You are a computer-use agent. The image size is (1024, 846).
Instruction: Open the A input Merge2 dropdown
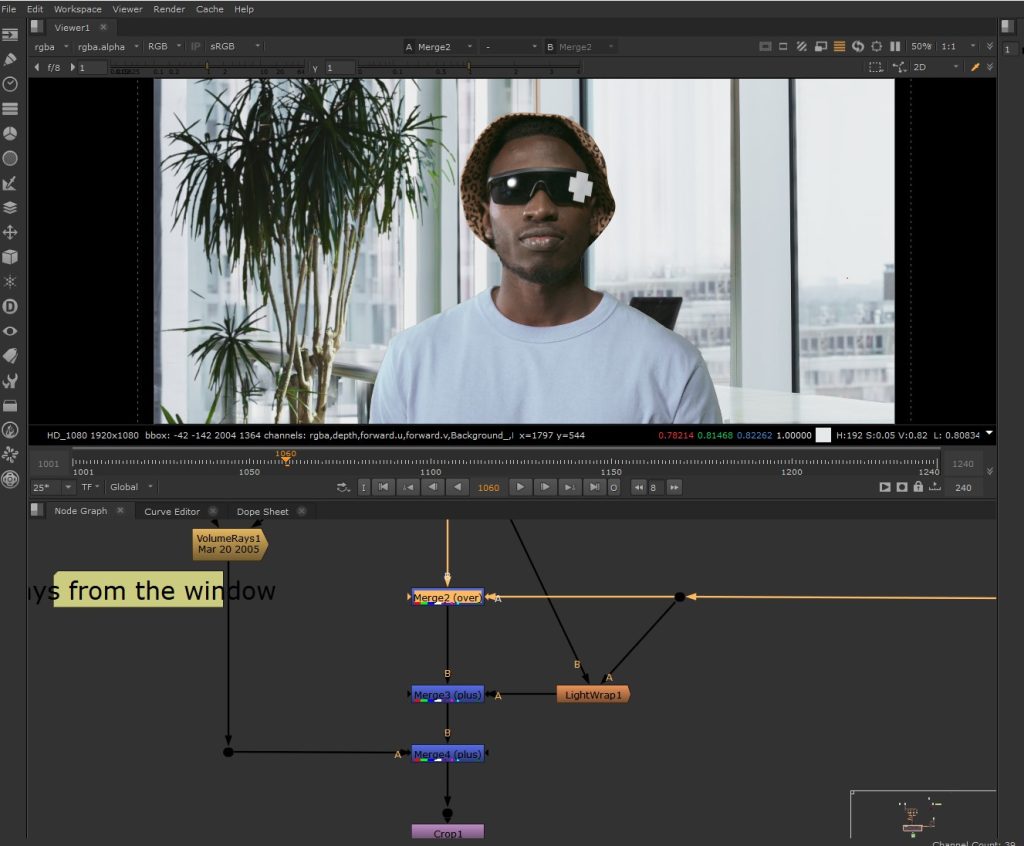click(x=438, y=46)
